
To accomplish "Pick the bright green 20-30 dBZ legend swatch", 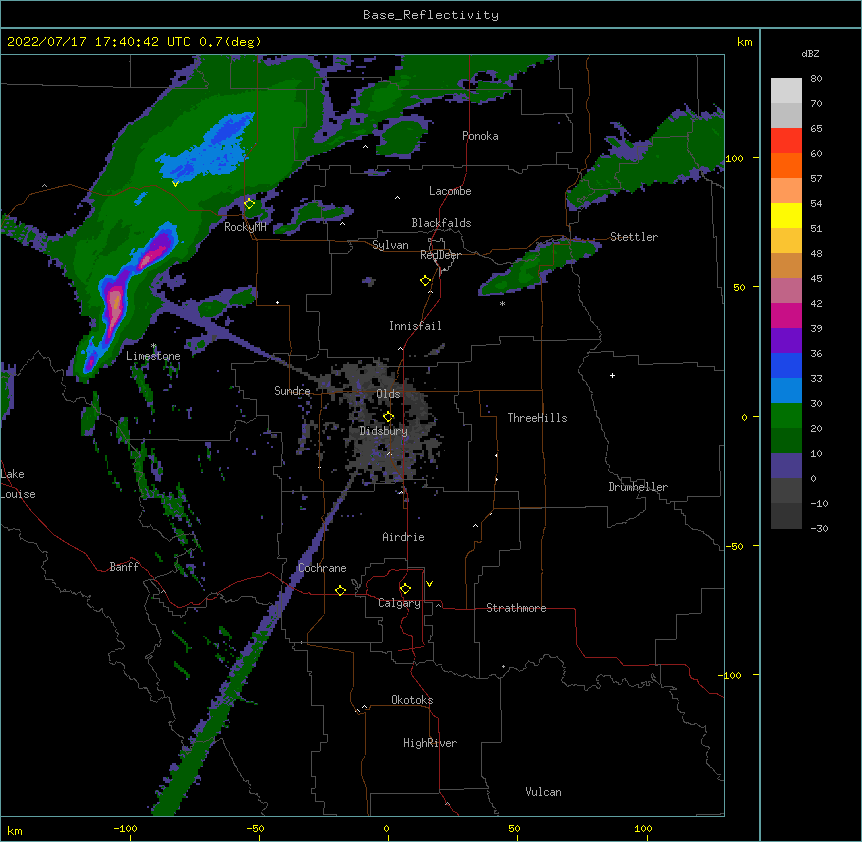I will click(x=786, y=416).
